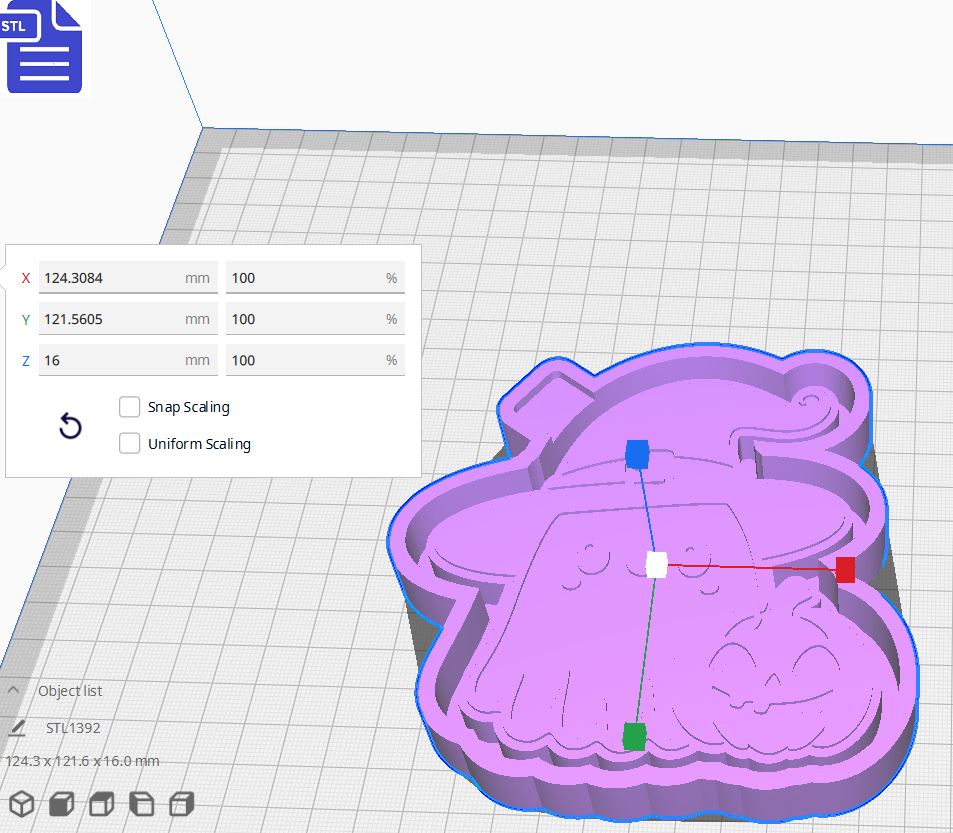
Task: Enable Uniform Scaling
Action: coord(129,443)
